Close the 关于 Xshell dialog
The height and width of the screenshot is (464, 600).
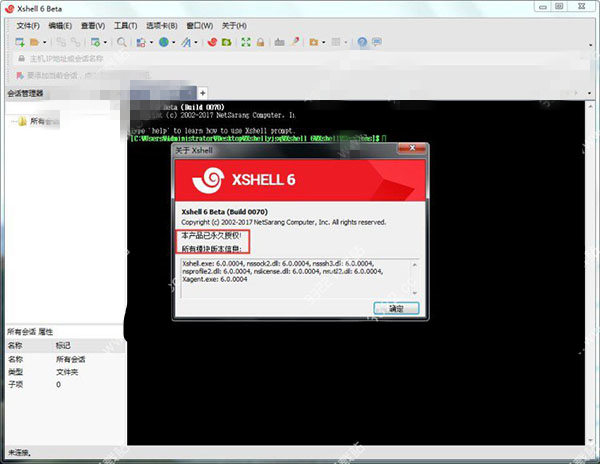(x=412, y=148)
